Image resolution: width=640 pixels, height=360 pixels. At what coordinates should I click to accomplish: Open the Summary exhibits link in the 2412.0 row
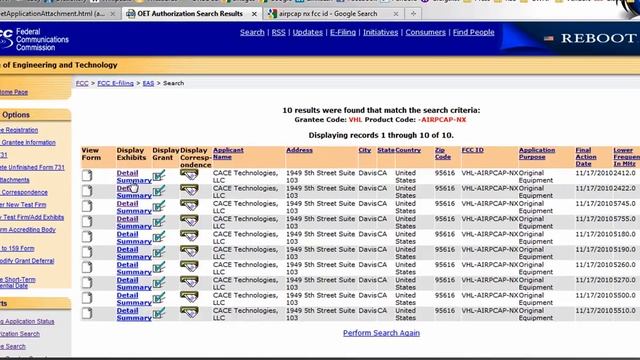134,180
